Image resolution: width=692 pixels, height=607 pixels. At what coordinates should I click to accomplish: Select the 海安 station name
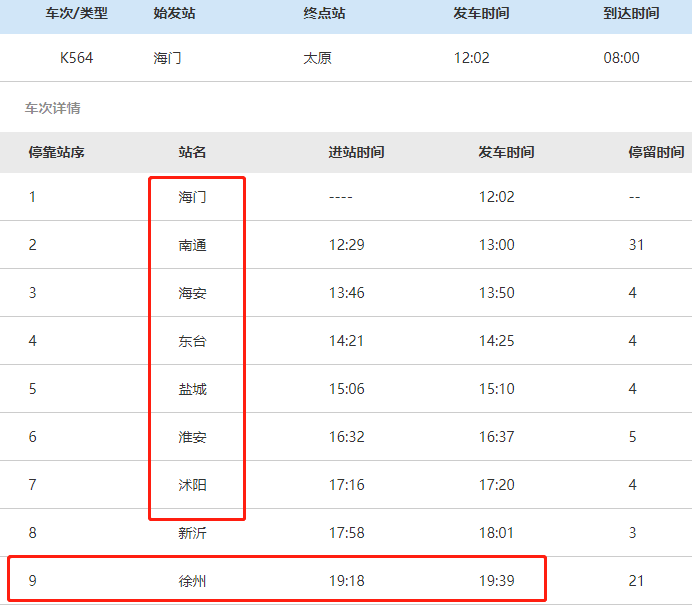point(192,293)
